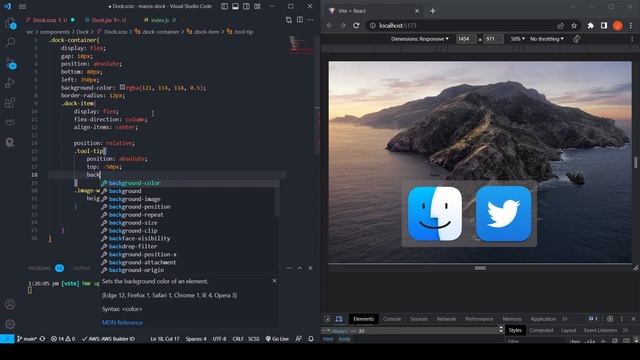
Task: Click the main branch in status bar
Action: click(x=27, y=339)
